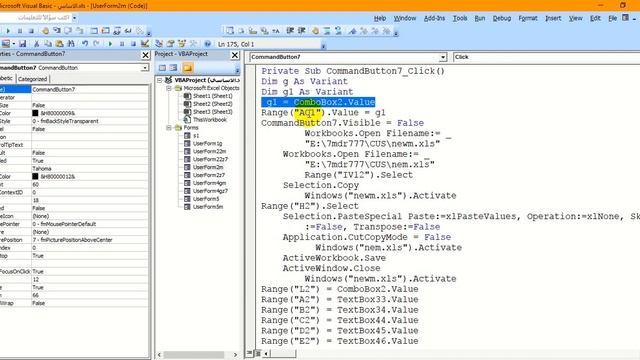Click the Full Module View button
The height and width of the screenshot is (360, 640).
click(258, 353)
